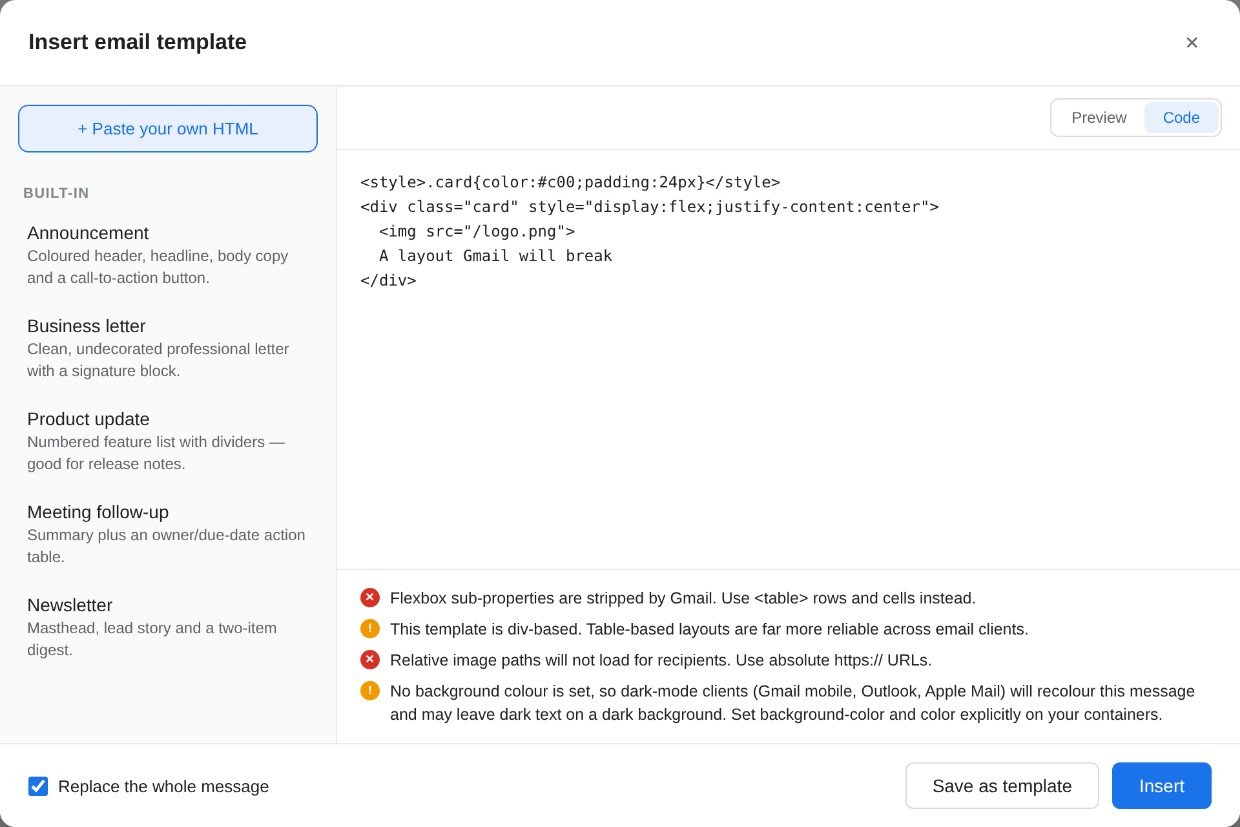This screenshot has height=827, width=1240.
Task: Click the orange warning icon beside div-based template message
Action: [370, 629]
